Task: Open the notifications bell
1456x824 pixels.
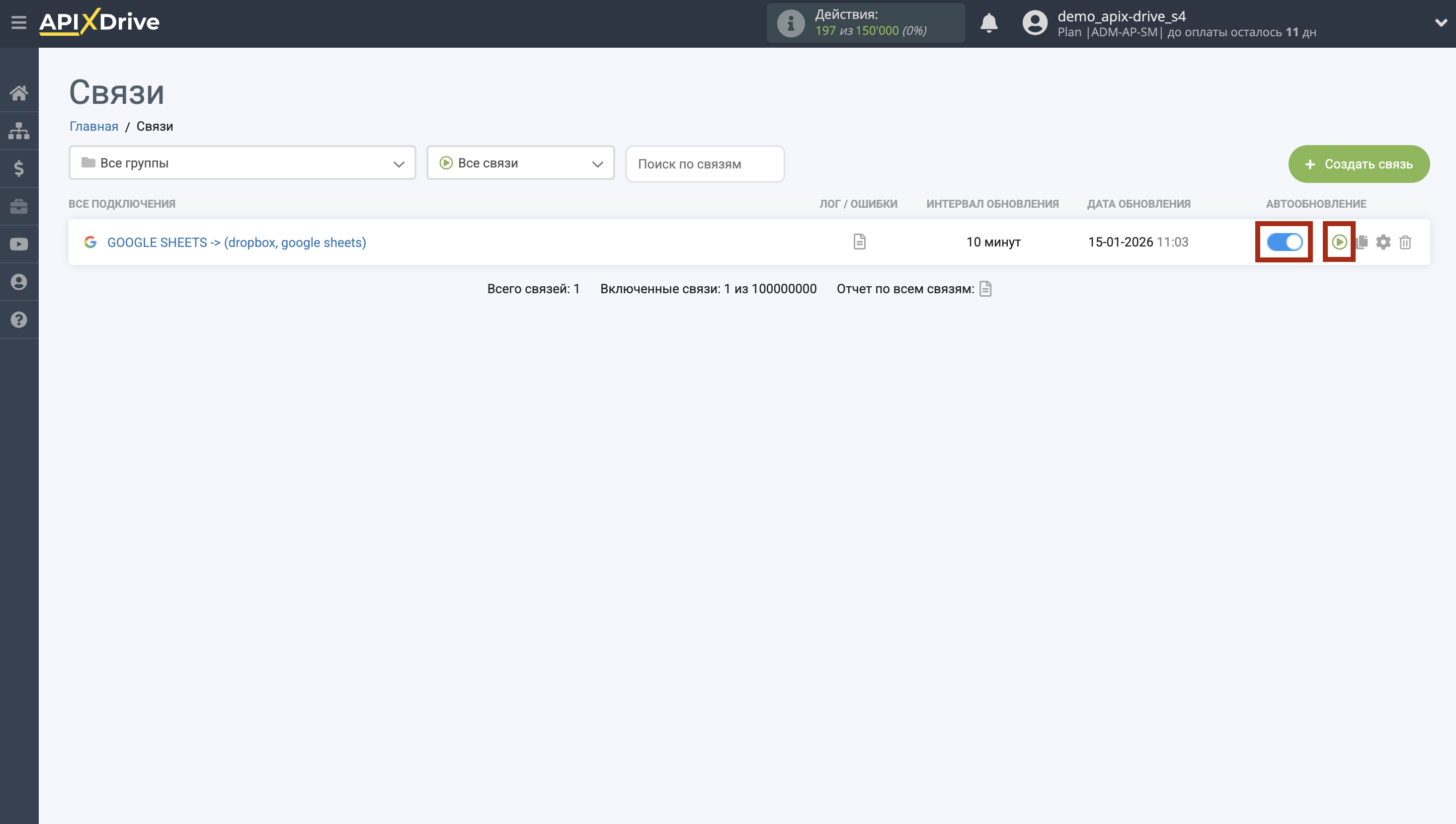Action: pyautogui.click(x=988, y=23)
